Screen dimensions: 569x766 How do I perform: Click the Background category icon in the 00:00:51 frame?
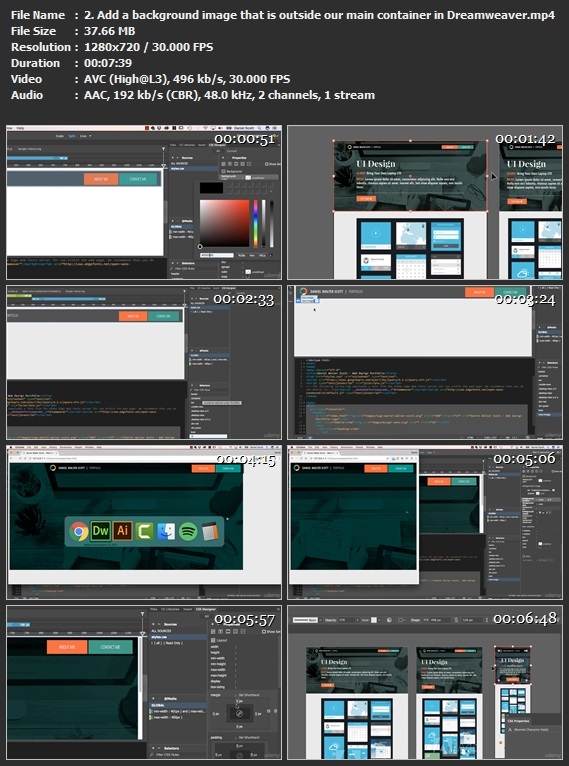click(x=243, y=164)
